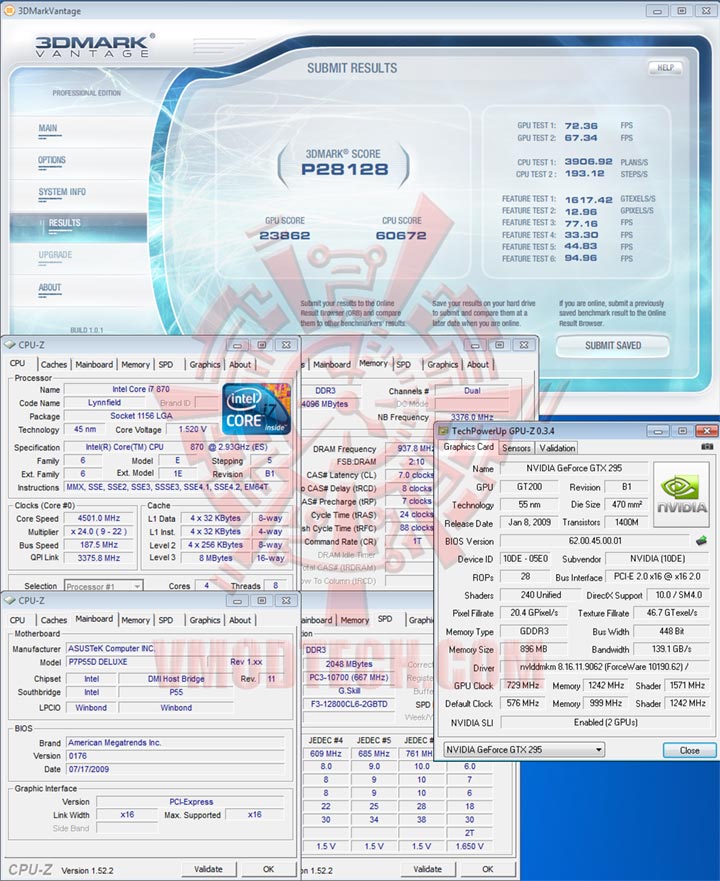Click the Core Voltage value 1.520 V

[193, 429]
